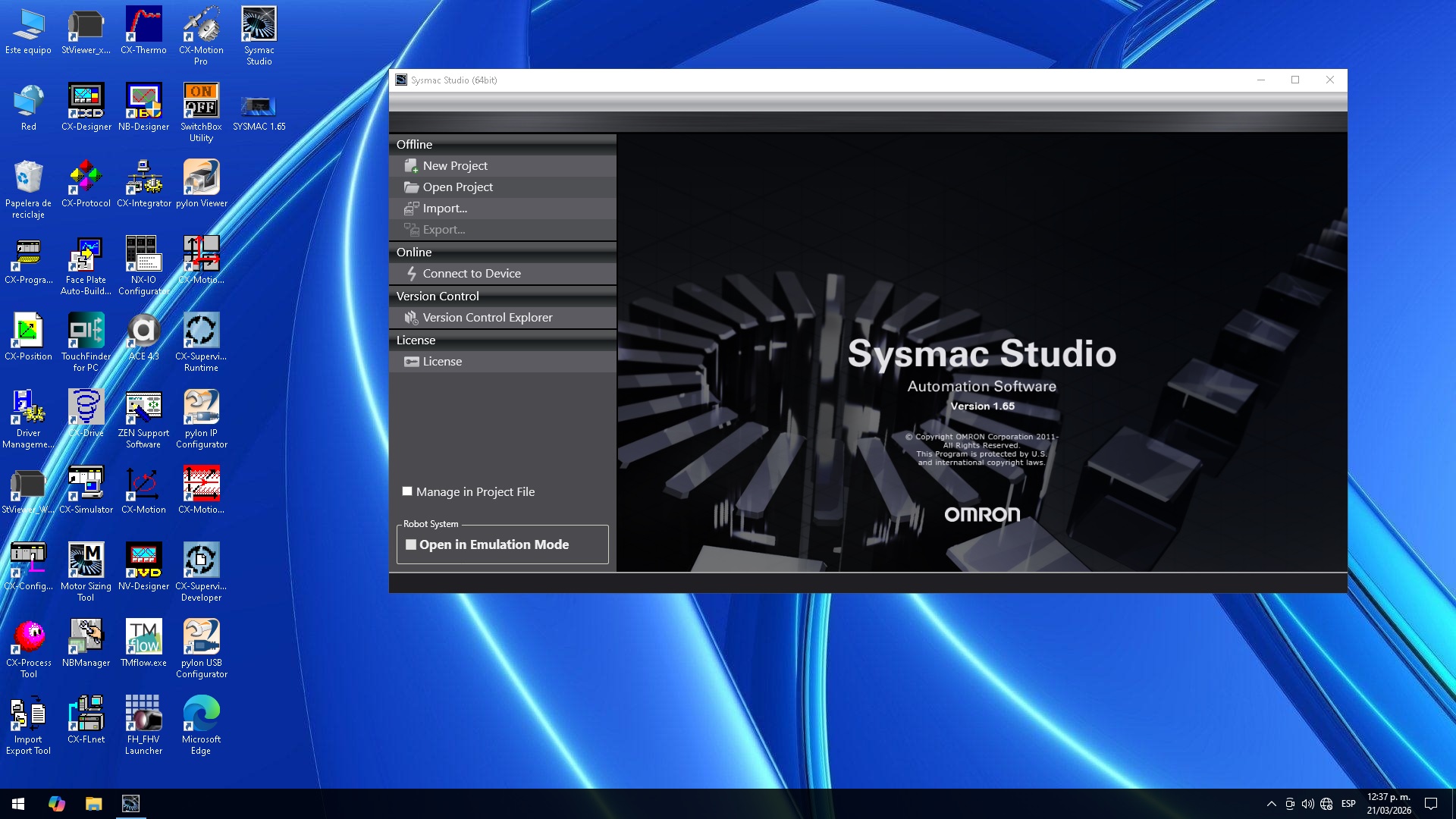
Task: Open the Windows Start menu
Action: coord(18,804)
